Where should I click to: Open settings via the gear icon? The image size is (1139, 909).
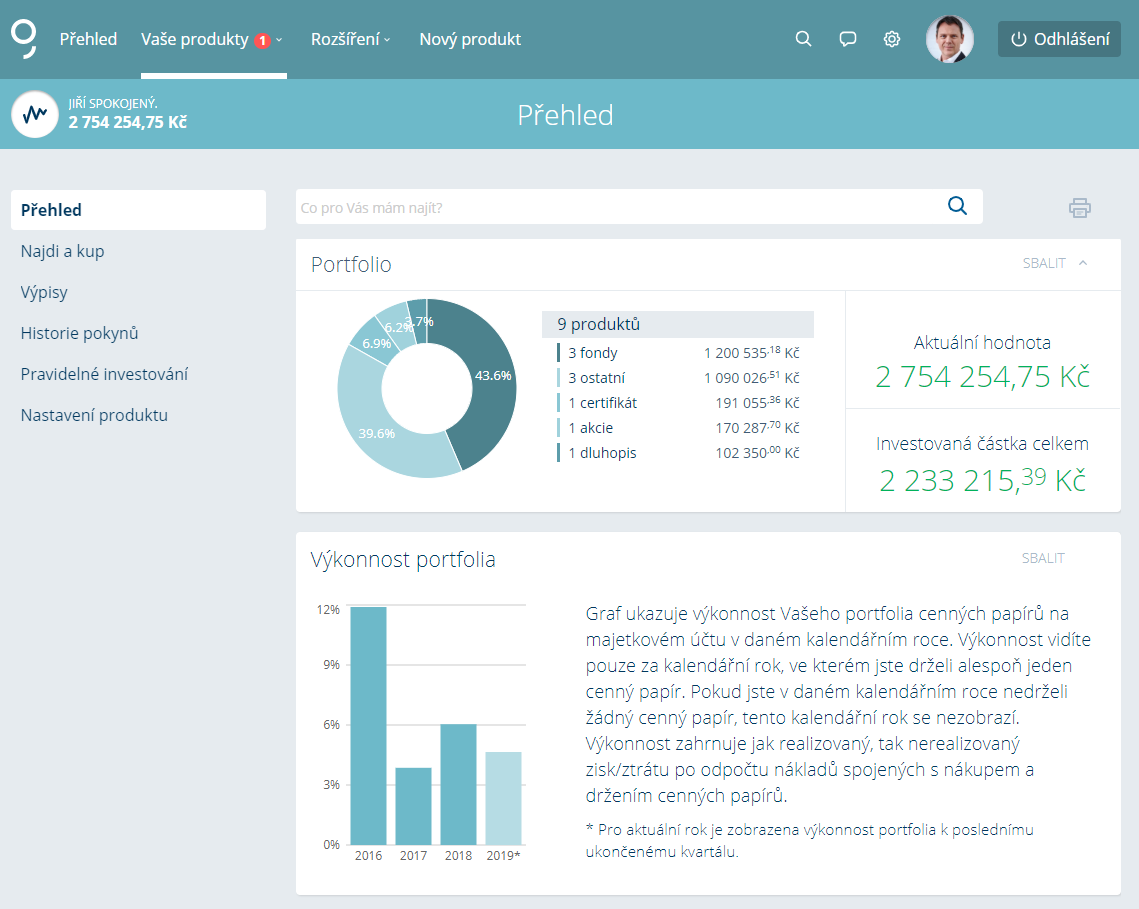[x=892, y=39]
